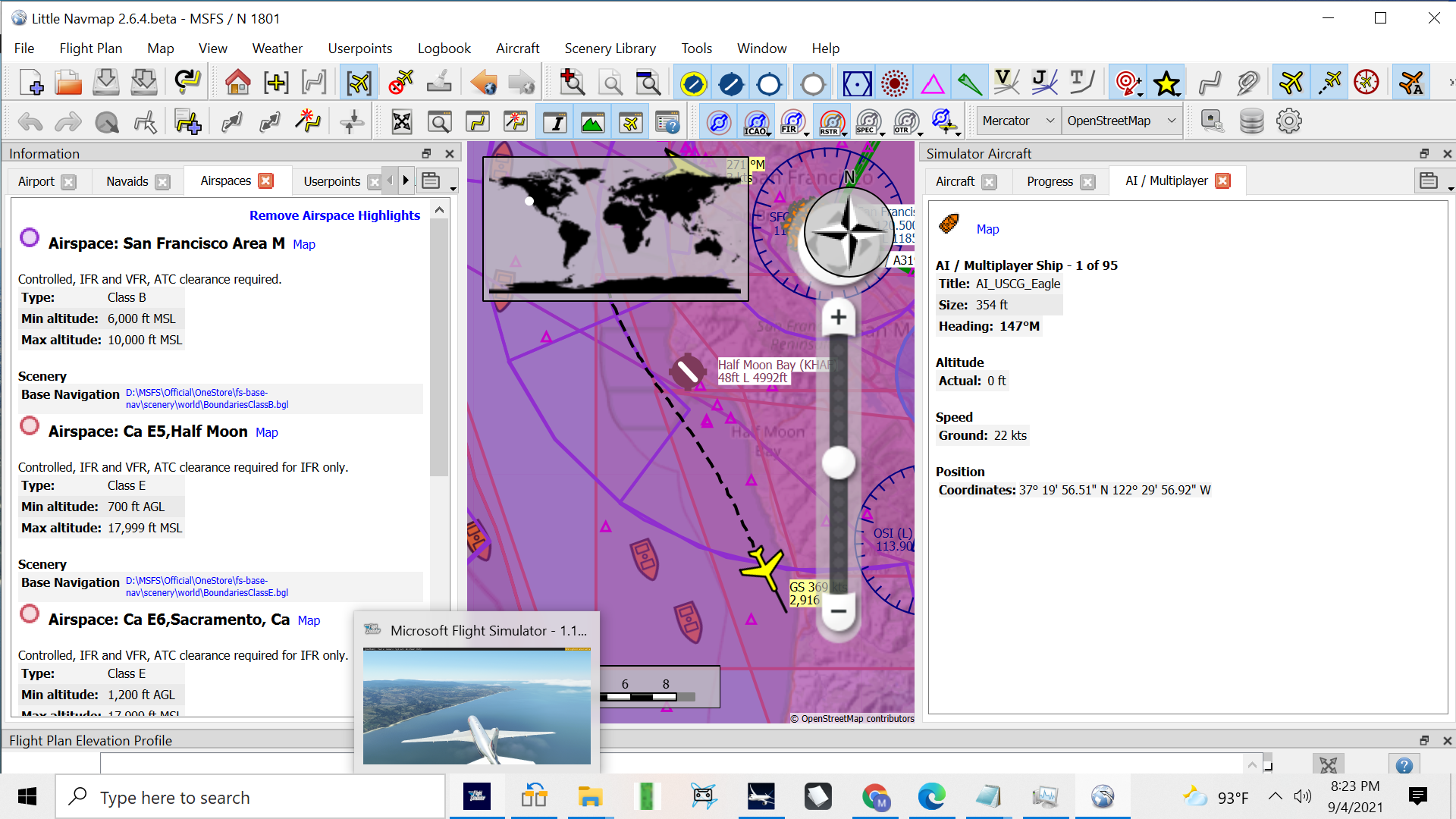This screenshot has width=1456, height=819.
Task: Open the AI ship Map link
Action: pos(987,229)
